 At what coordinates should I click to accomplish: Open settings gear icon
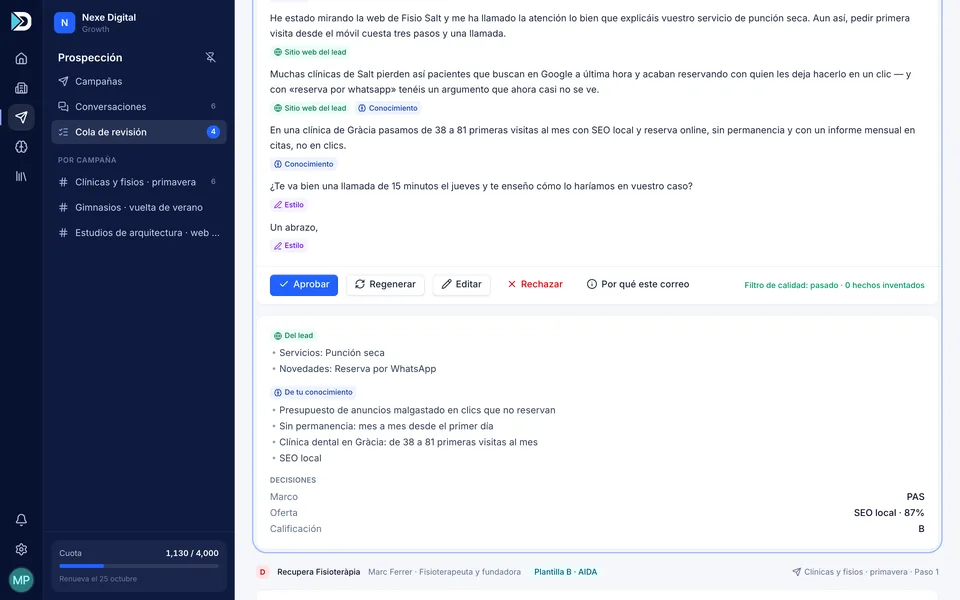tap(21, 549)
